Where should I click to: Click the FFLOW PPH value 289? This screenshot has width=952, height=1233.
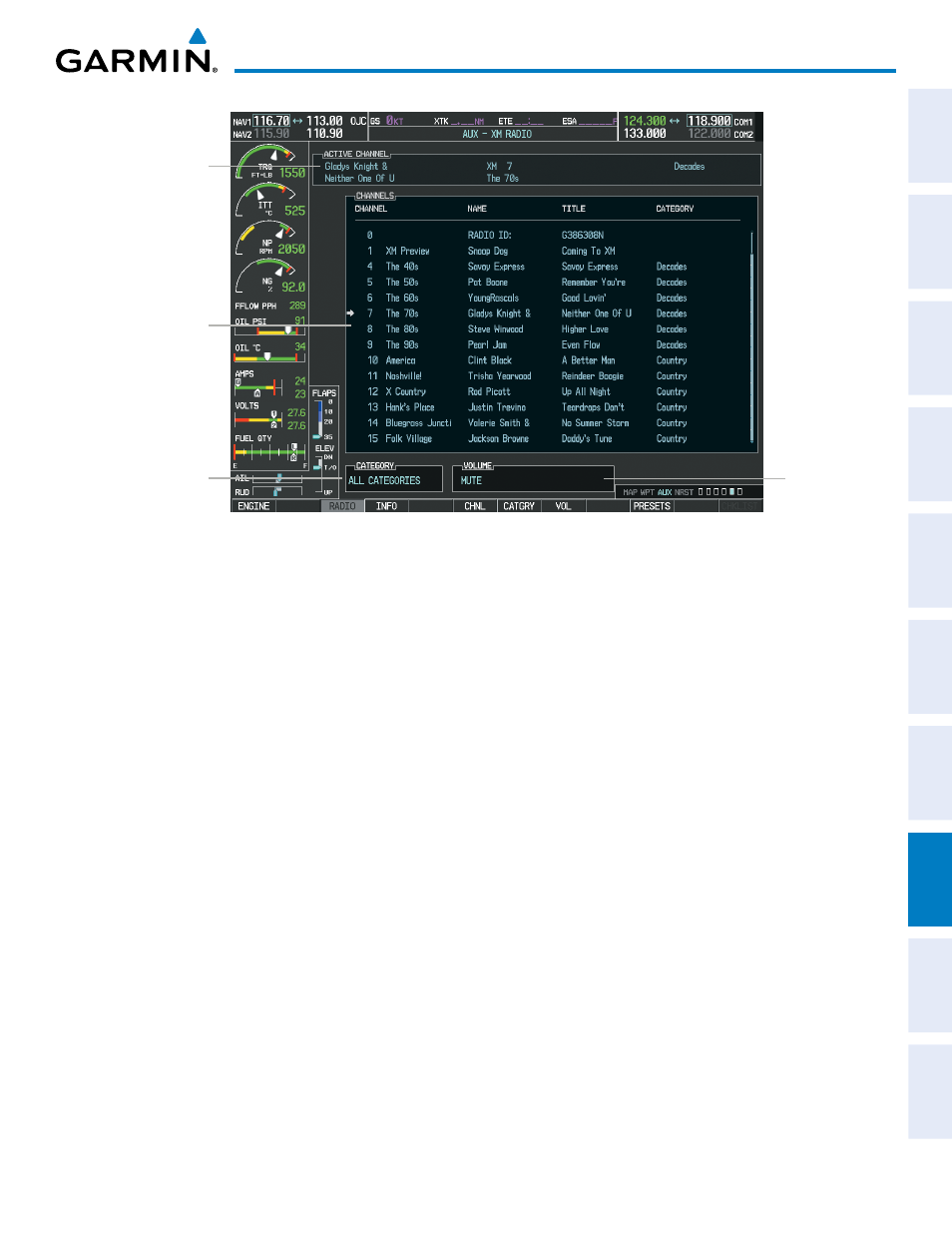click(x=297, y=306)
